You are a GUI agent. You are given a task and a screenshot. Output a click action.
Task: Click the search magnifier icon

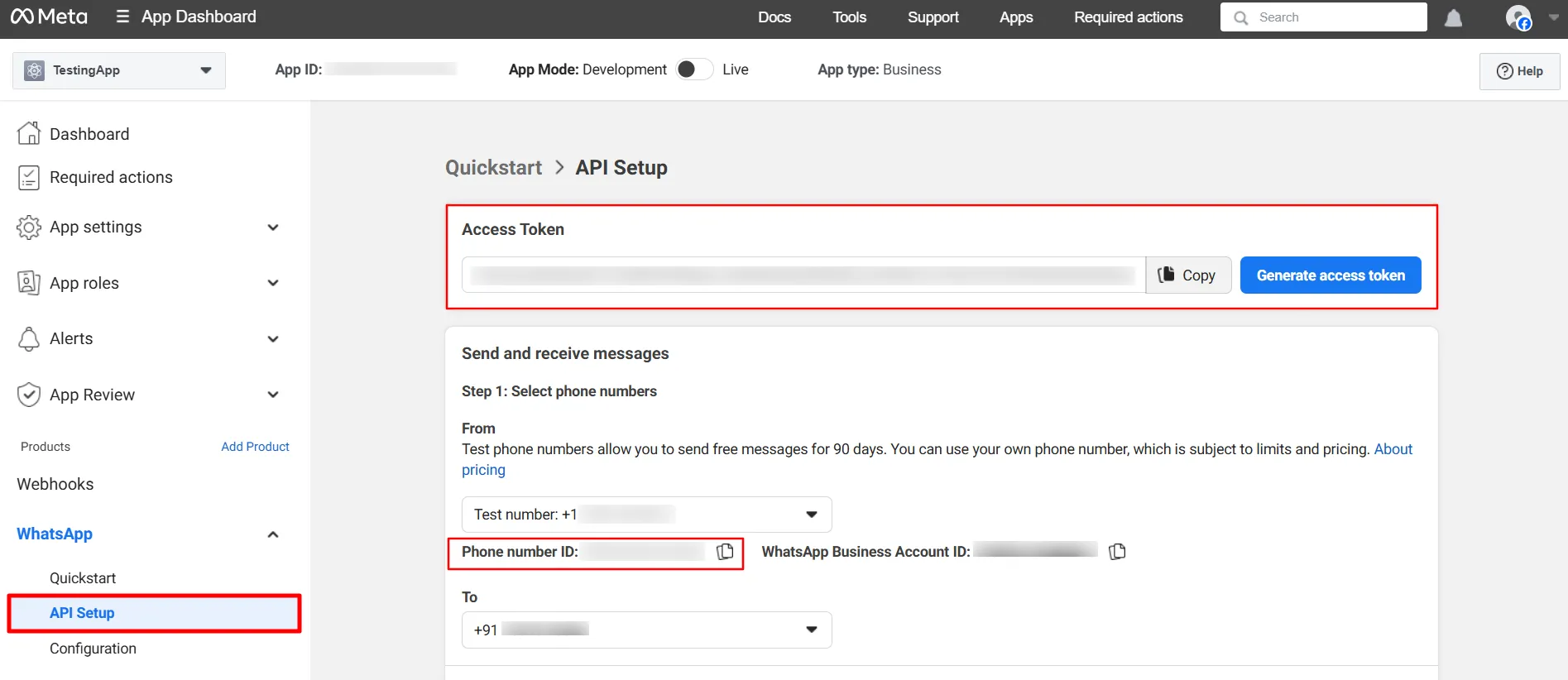pyautogui.click(x=1240, y=17)
